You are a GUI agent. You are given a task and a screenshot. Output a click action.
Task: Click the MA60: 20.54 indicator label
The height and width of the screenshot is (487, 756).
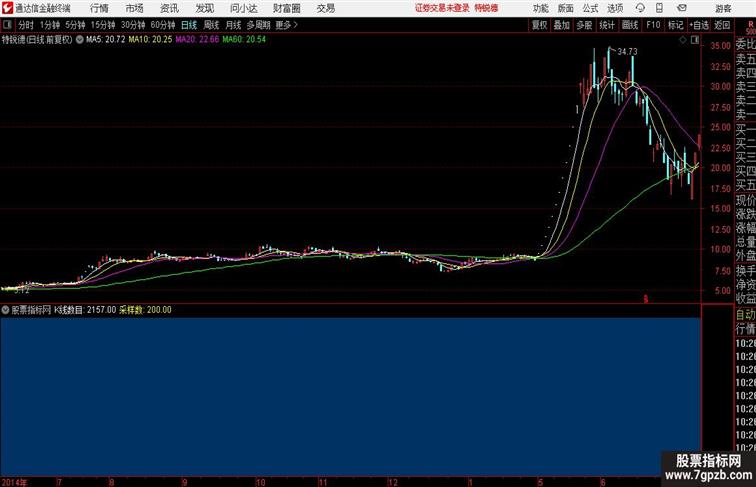[244, 40]
